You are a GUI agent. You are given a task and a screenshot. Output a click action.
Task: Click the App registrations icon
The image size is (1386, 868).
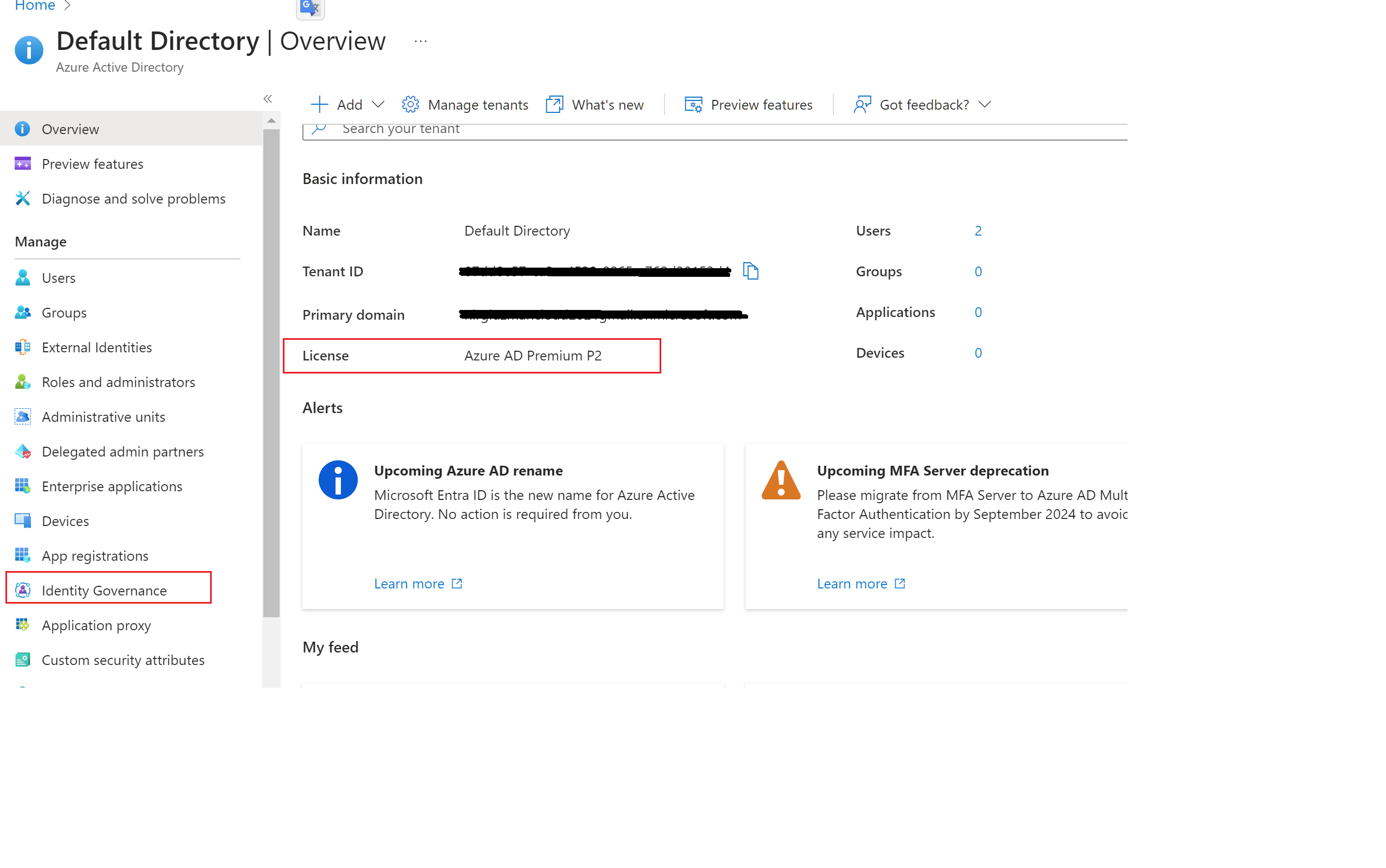pyautogui.click(x=22, y=555)
